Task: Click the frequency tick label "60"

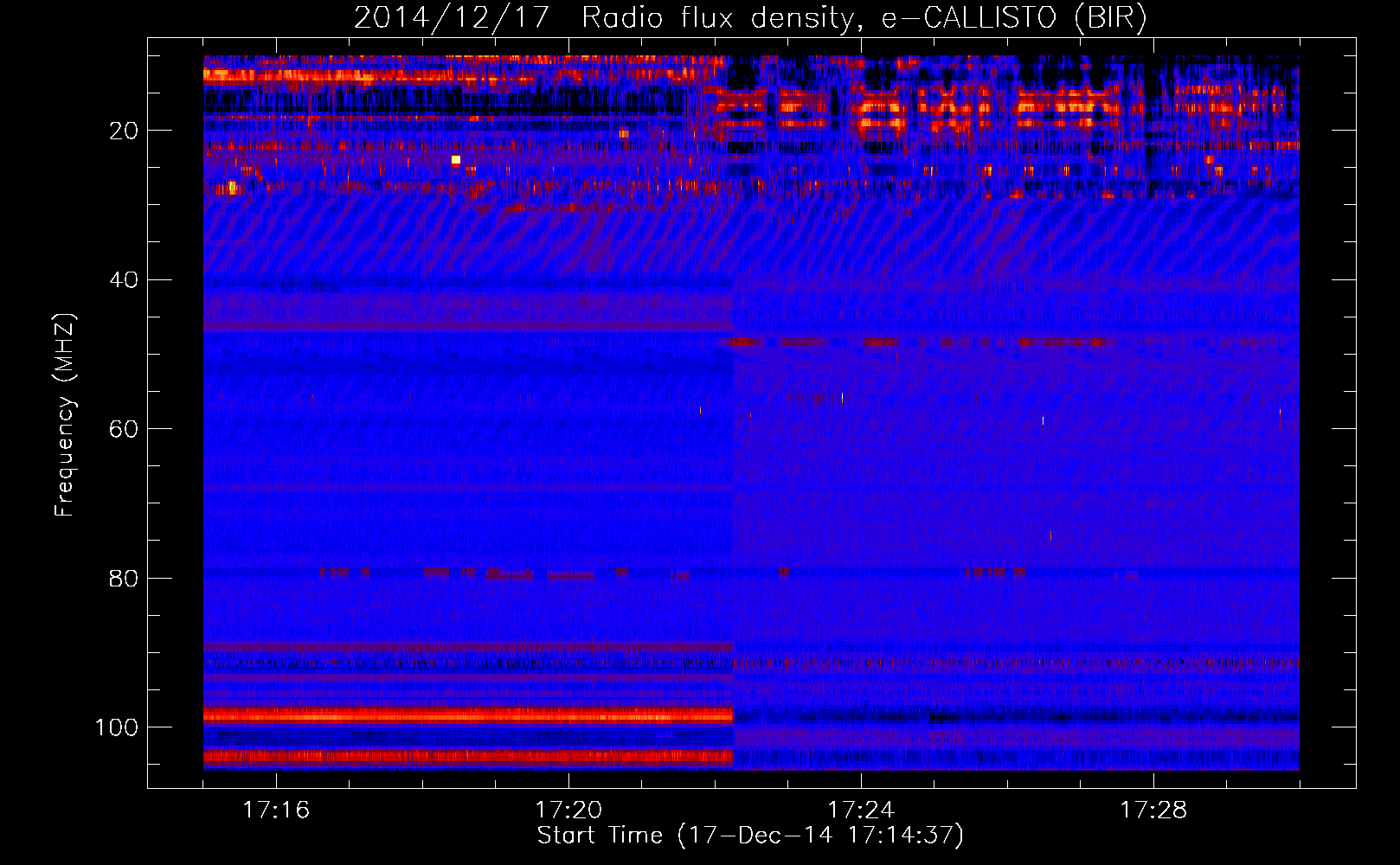Action: click(x=124, y=429)
